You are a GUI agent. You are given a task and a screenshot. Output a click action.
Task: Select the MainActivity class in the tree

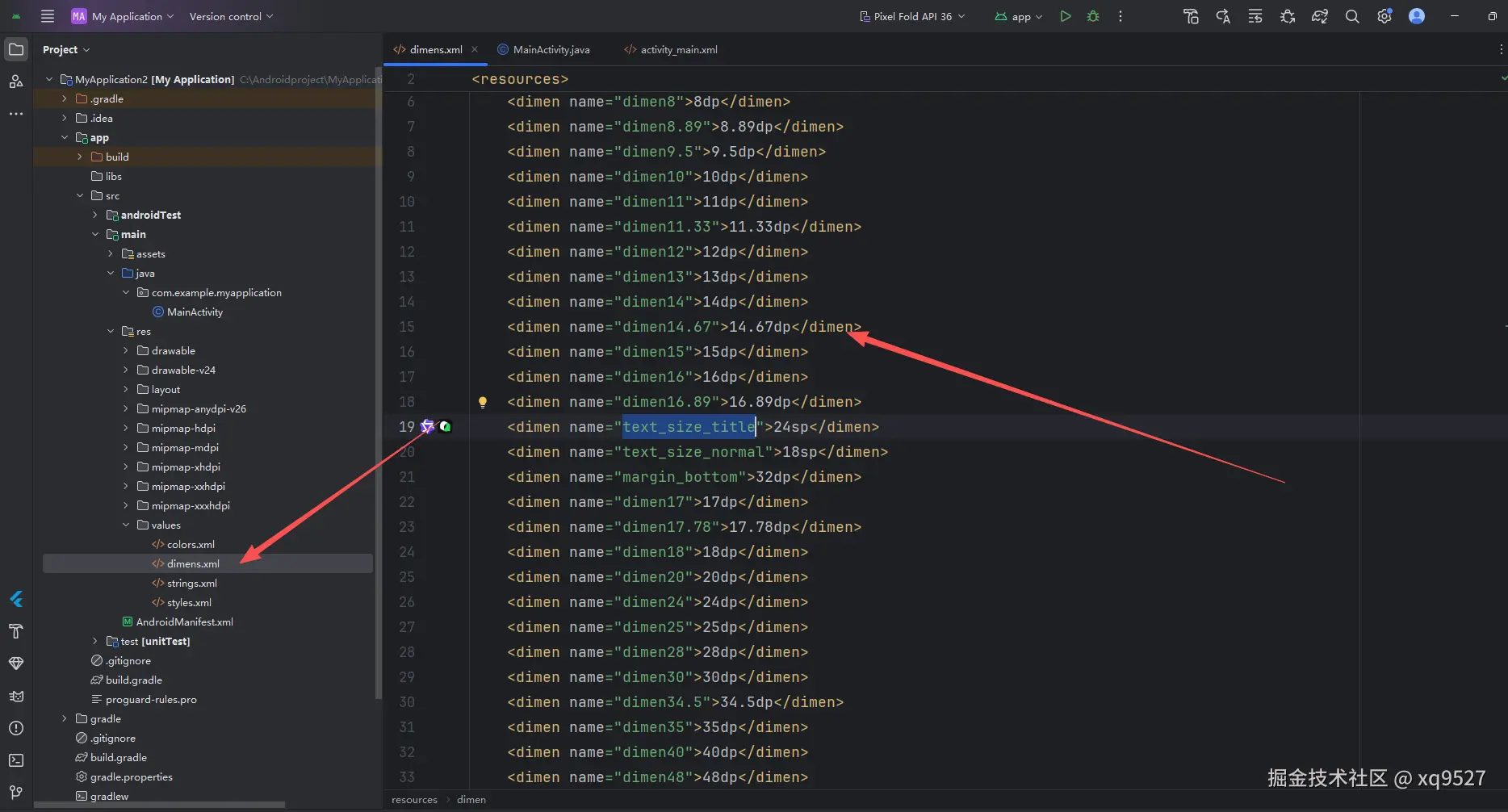[195, 312]
